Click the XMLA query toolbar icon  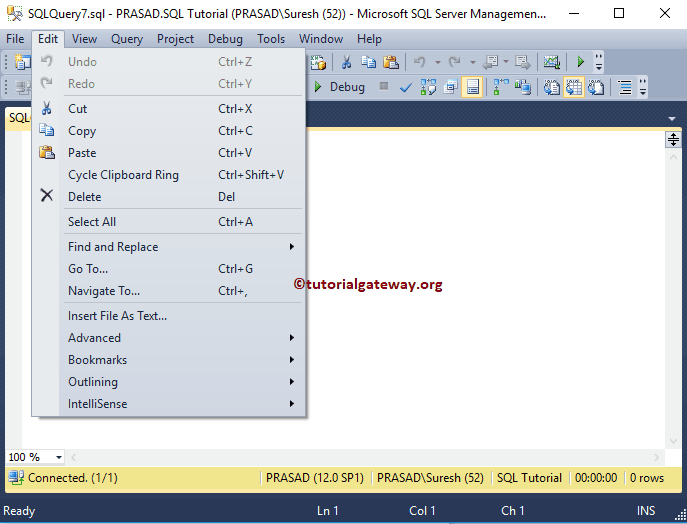tap(319, 62)
